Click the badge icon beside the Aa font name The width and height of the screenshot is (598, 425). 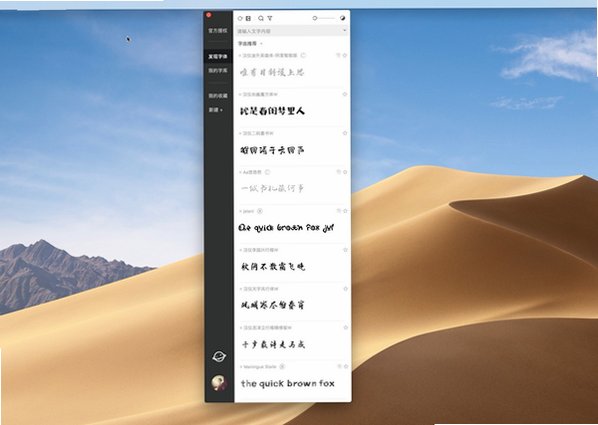(267, 172)
